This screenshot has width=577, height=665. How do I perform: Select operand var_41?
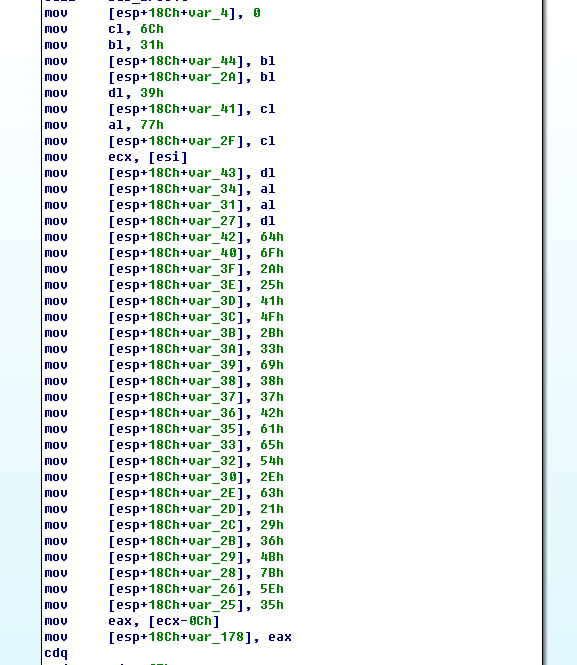(213, 109)
